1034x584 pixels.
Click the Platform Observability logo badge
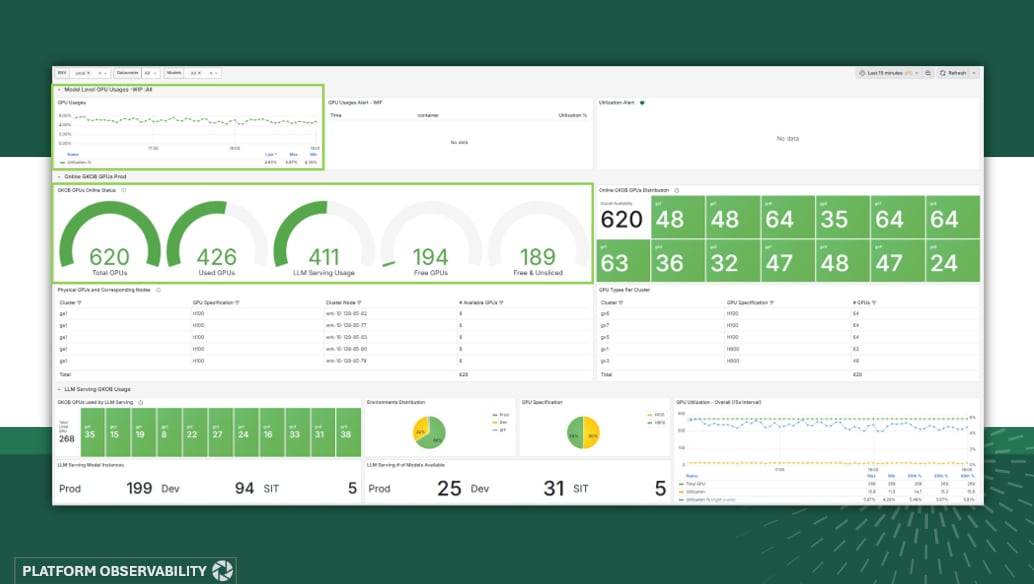click(x=125, y=571)
